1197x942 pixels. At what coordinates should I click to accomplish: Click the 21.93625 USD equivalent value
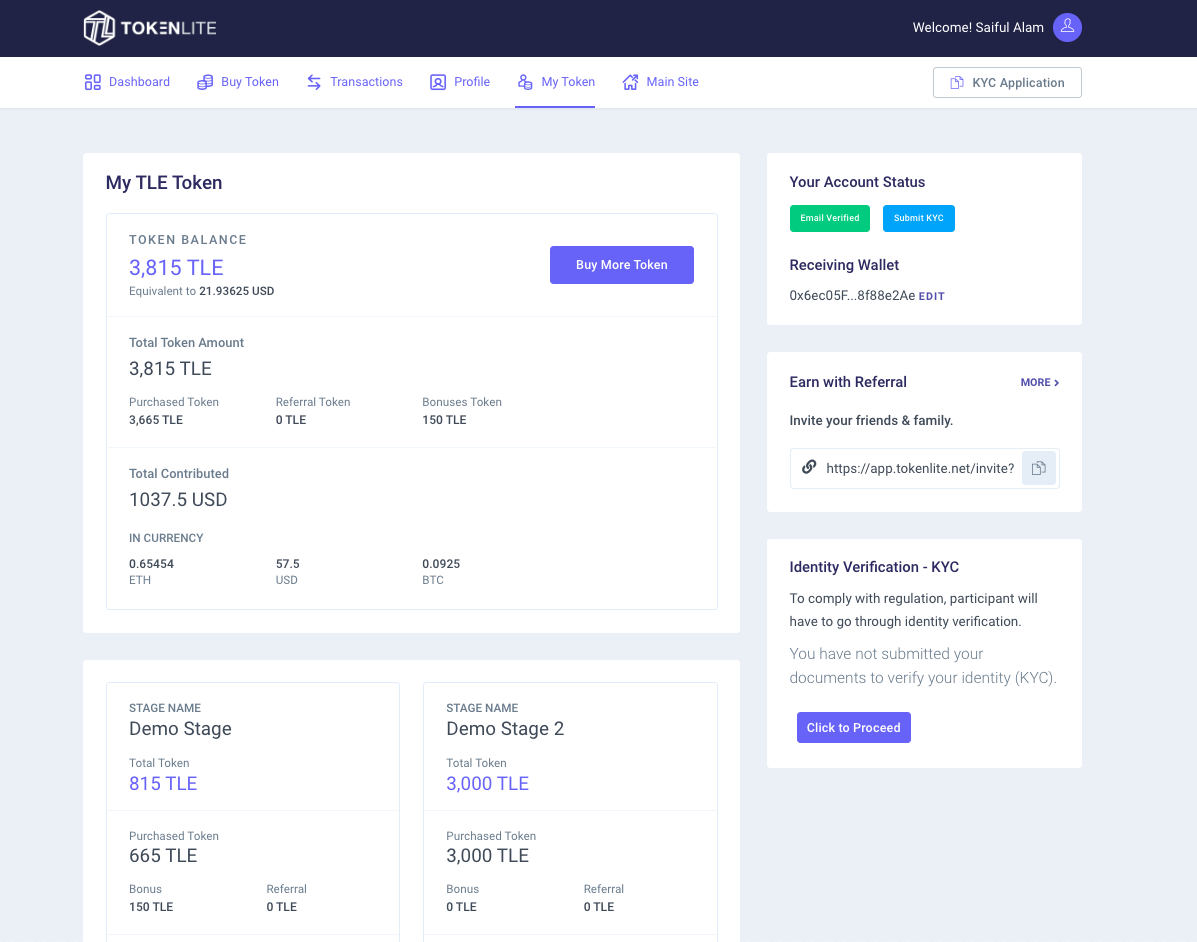click(237, 291)
